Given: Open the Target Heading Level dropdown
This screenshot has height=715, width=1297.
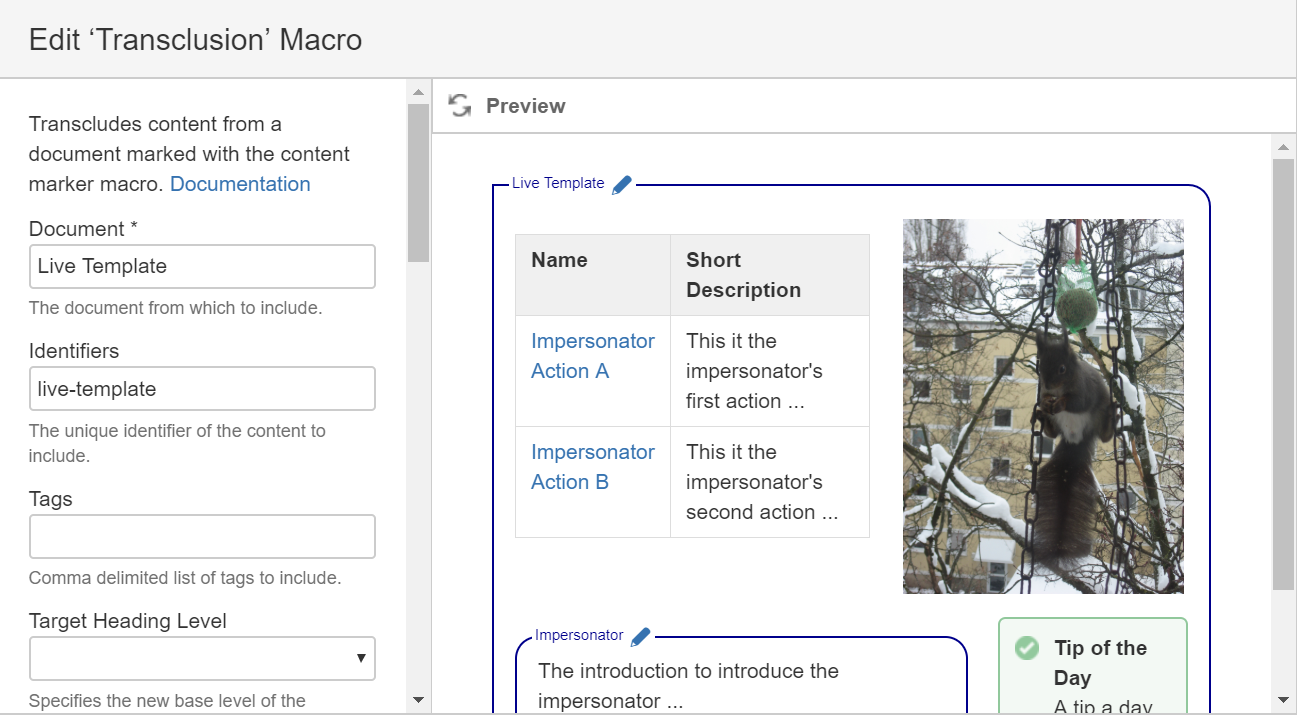Looking at the screenshot, I should (202, 658).
